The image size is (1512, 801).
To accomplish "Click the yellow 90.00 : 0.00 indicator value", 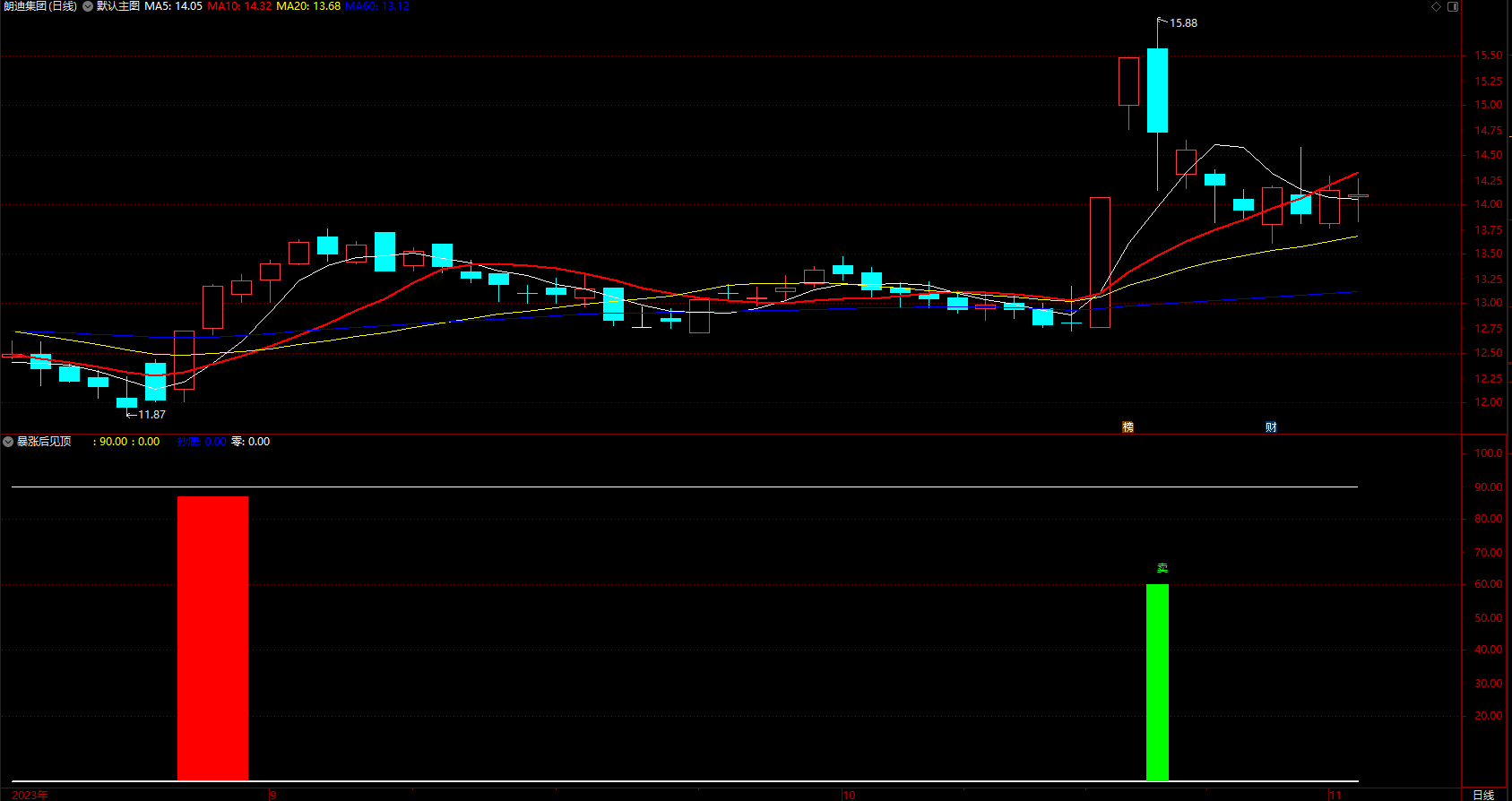I will tap(126, 442).
